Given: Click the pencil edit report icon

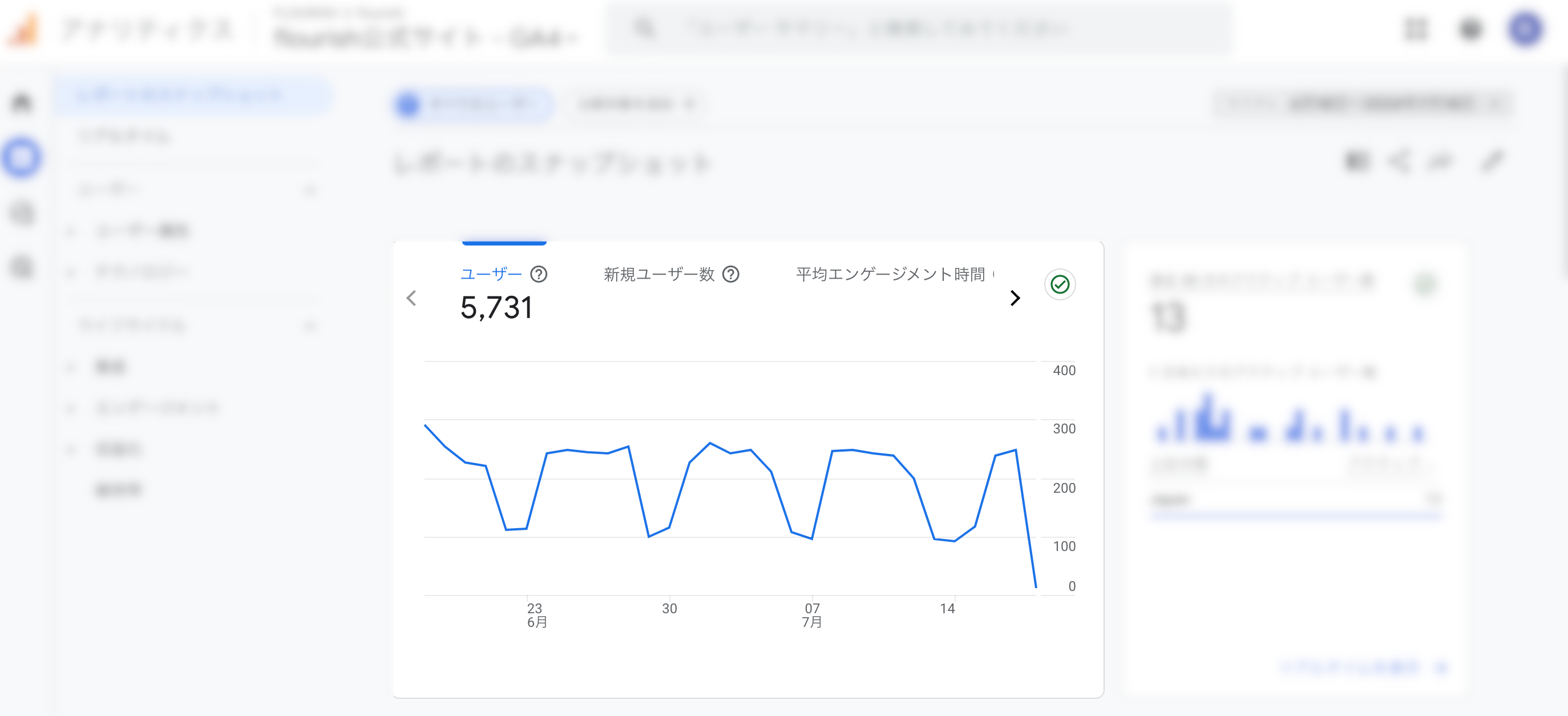Looking at the screenshot, I should (x=1492, y=162).
